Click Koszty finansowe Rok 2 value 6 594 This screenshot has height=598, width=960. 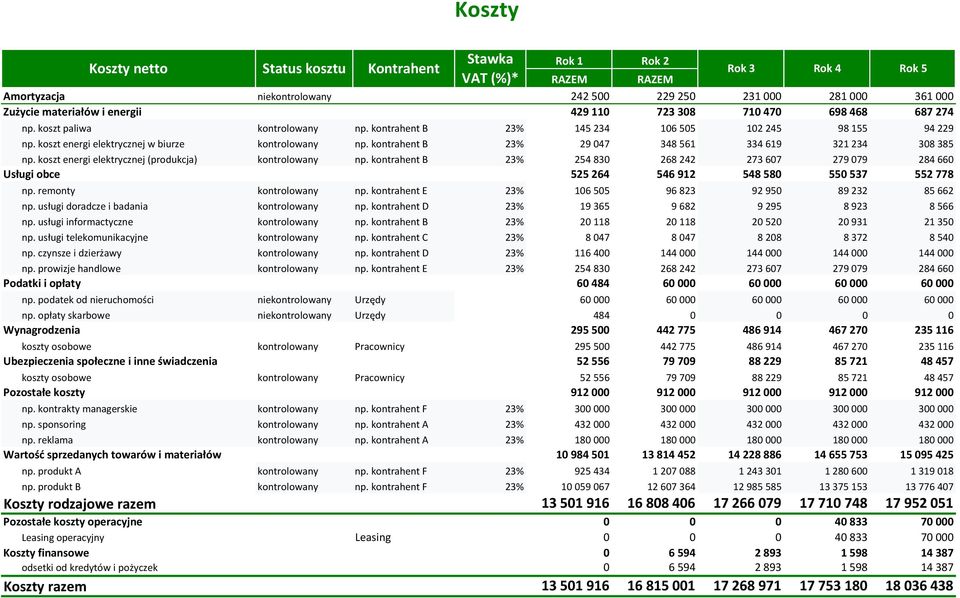pyautogui.click(x=682, y=553)
